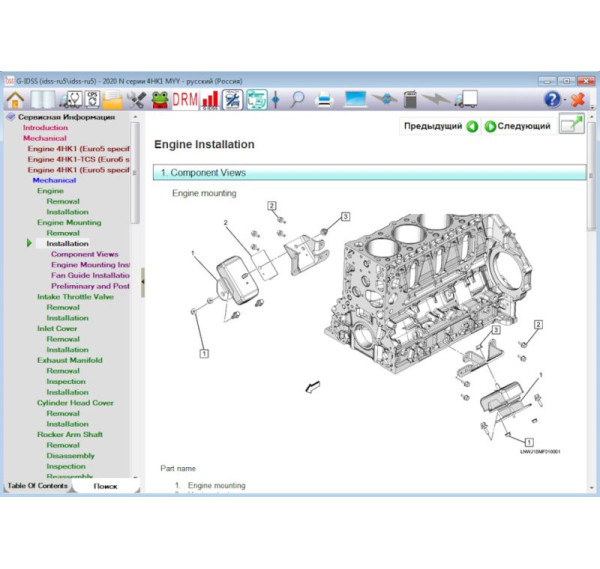Switch to the Поиск tab
This screenshot has height=569, width=600.
(105, 486)
